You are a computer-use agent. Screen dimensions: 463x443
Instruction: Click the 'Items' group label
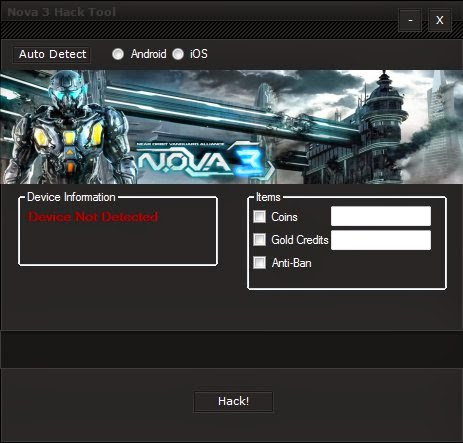click(268, 197)
